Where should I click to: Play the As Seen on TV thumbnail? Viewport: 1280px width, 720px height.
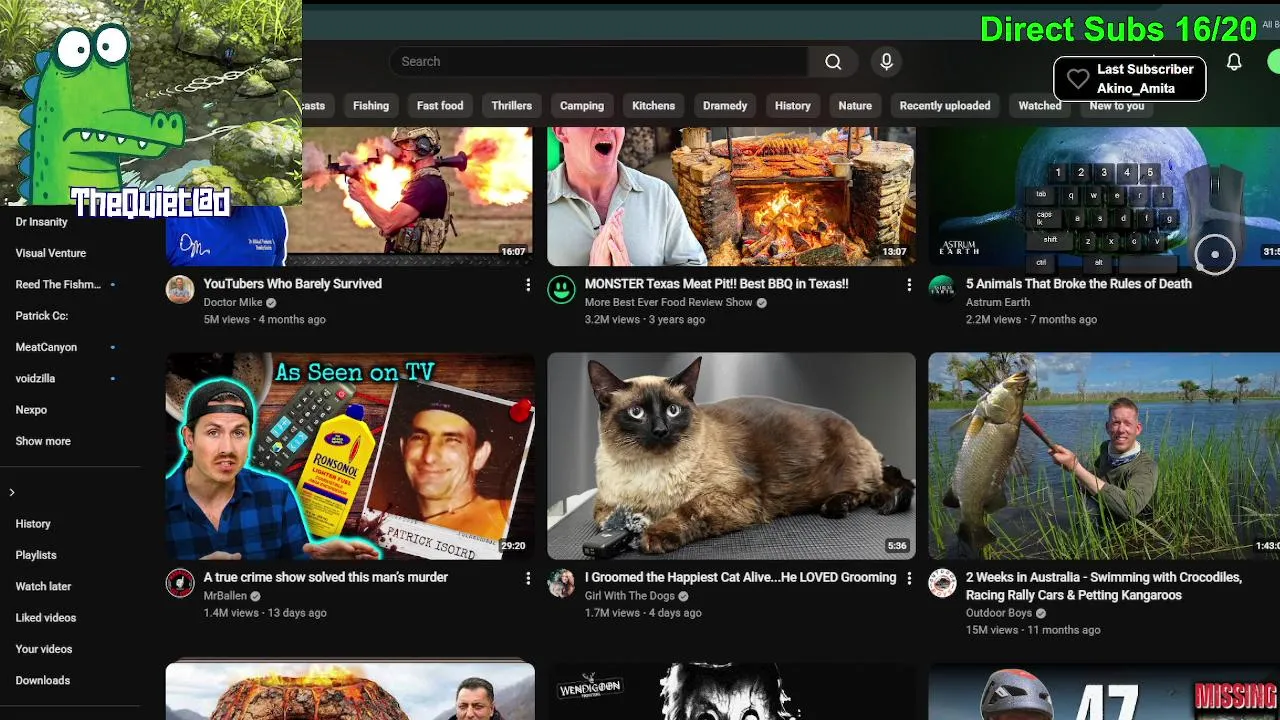[350, 456]
